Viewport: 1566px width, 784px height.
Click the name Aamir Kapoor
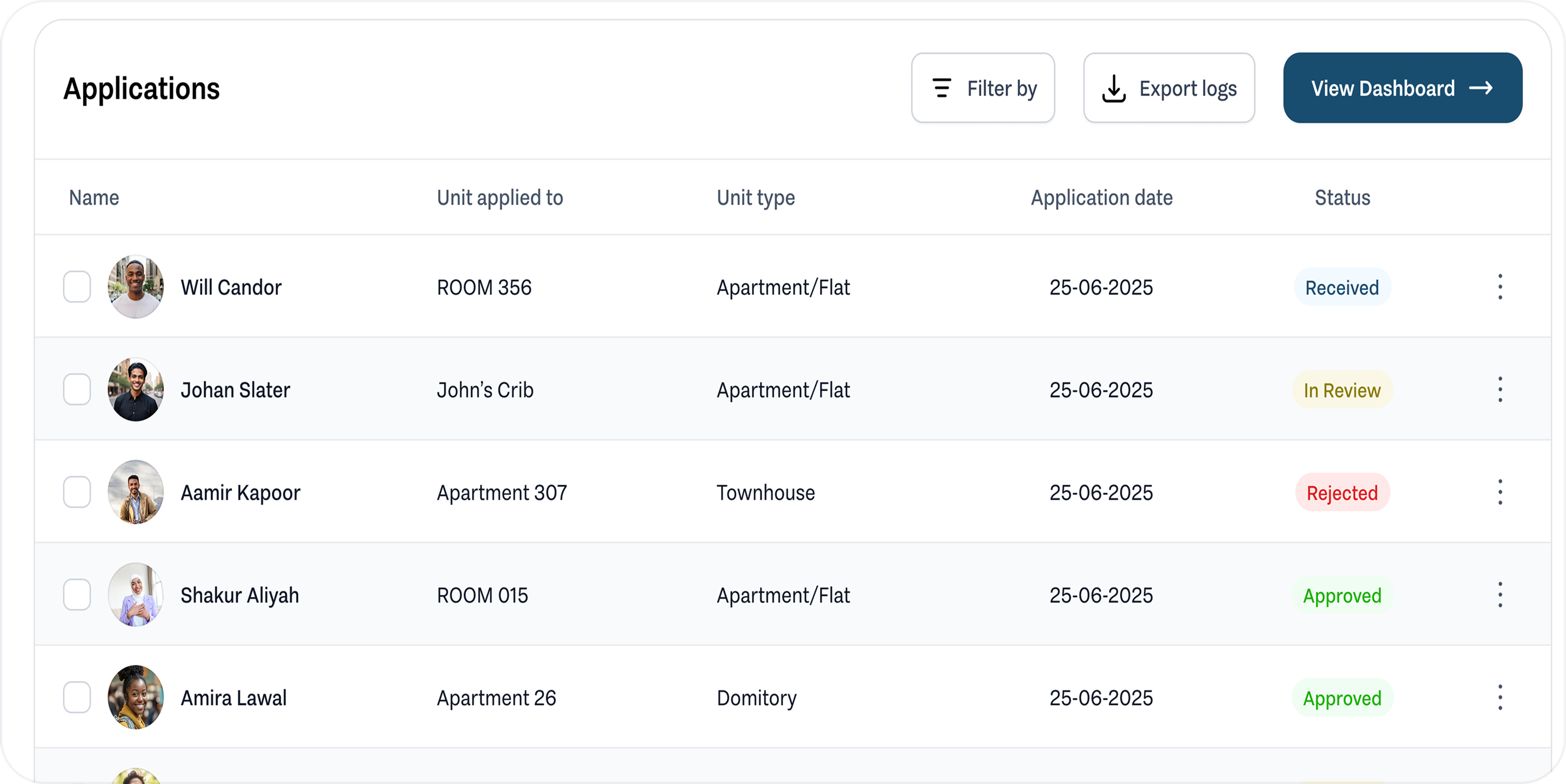pyautogui.click(x=240, y=493)
